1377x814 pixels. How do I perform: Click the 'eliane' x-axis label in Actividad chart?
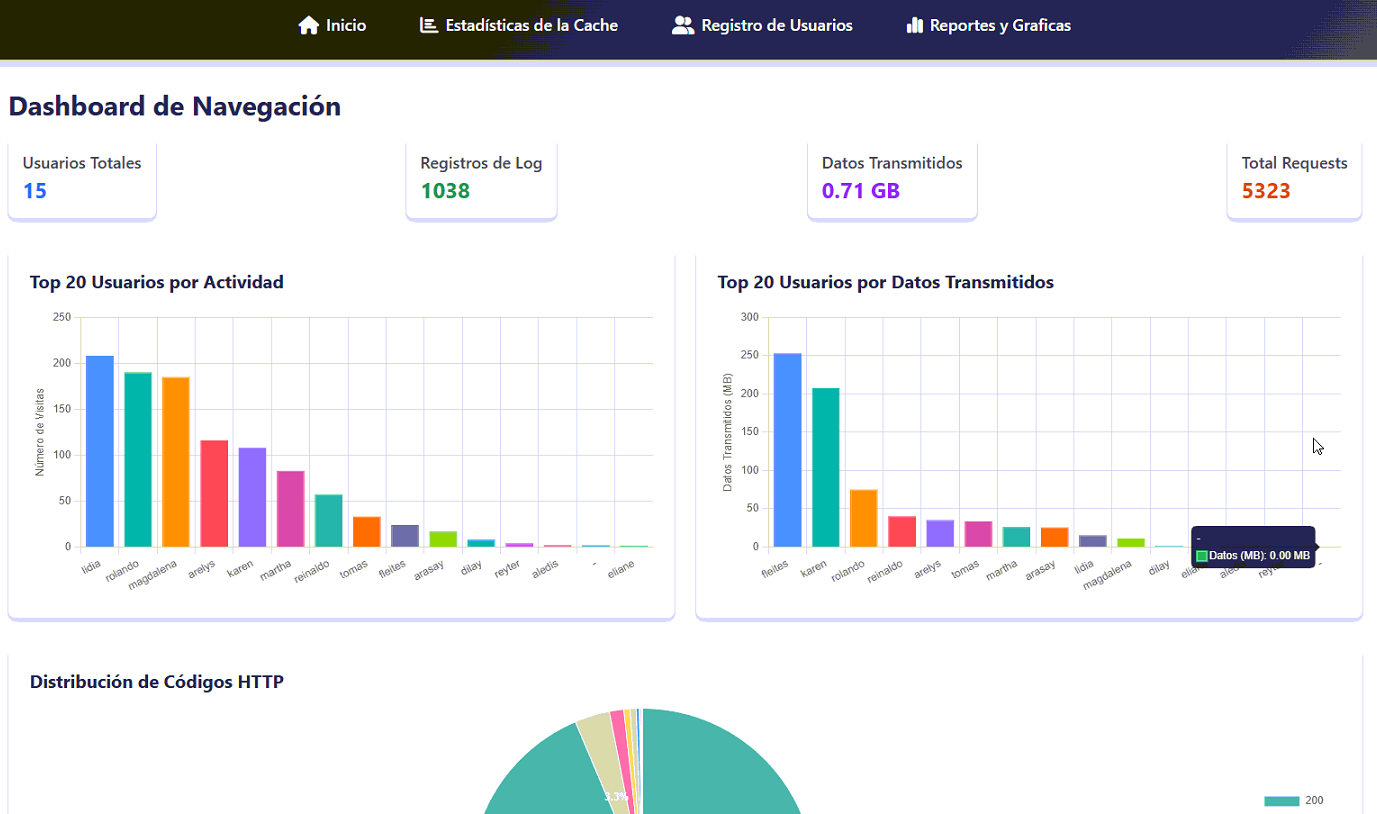(x=621, y=569)
